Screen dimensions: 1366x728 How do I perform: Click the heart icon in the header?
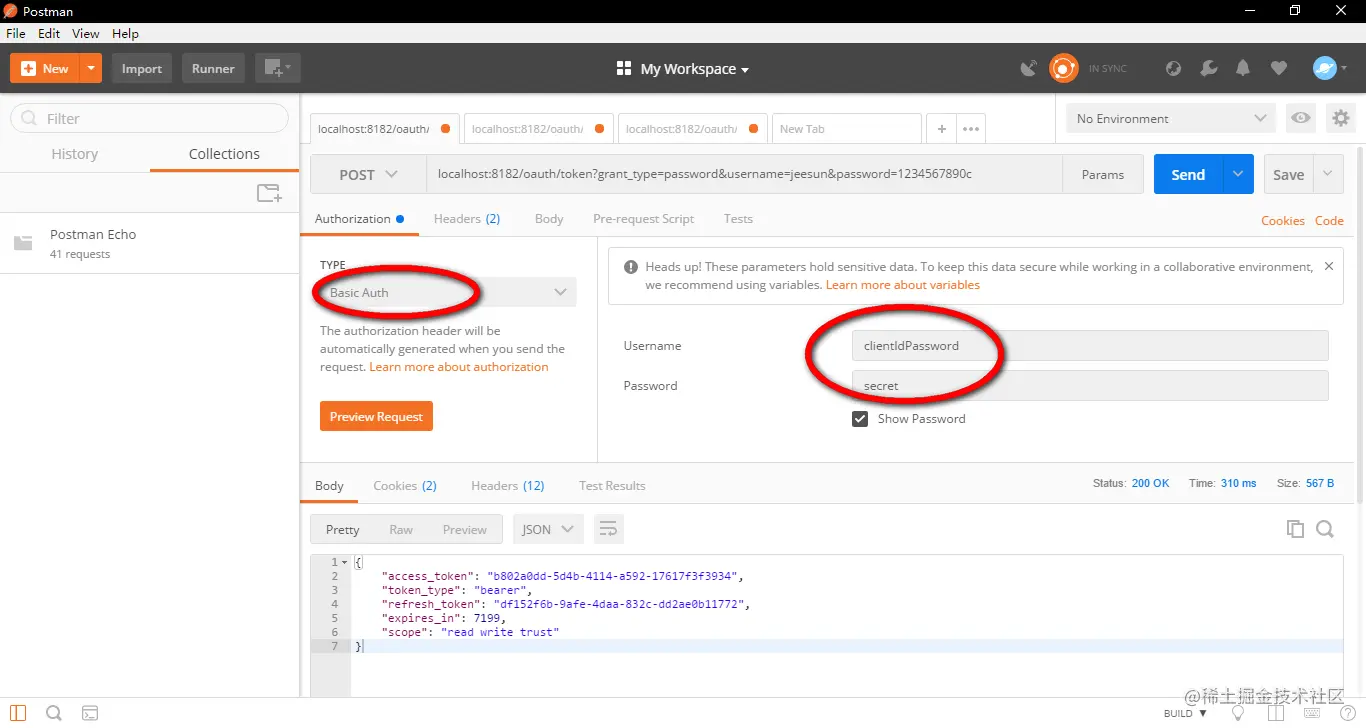(1278, 68)
